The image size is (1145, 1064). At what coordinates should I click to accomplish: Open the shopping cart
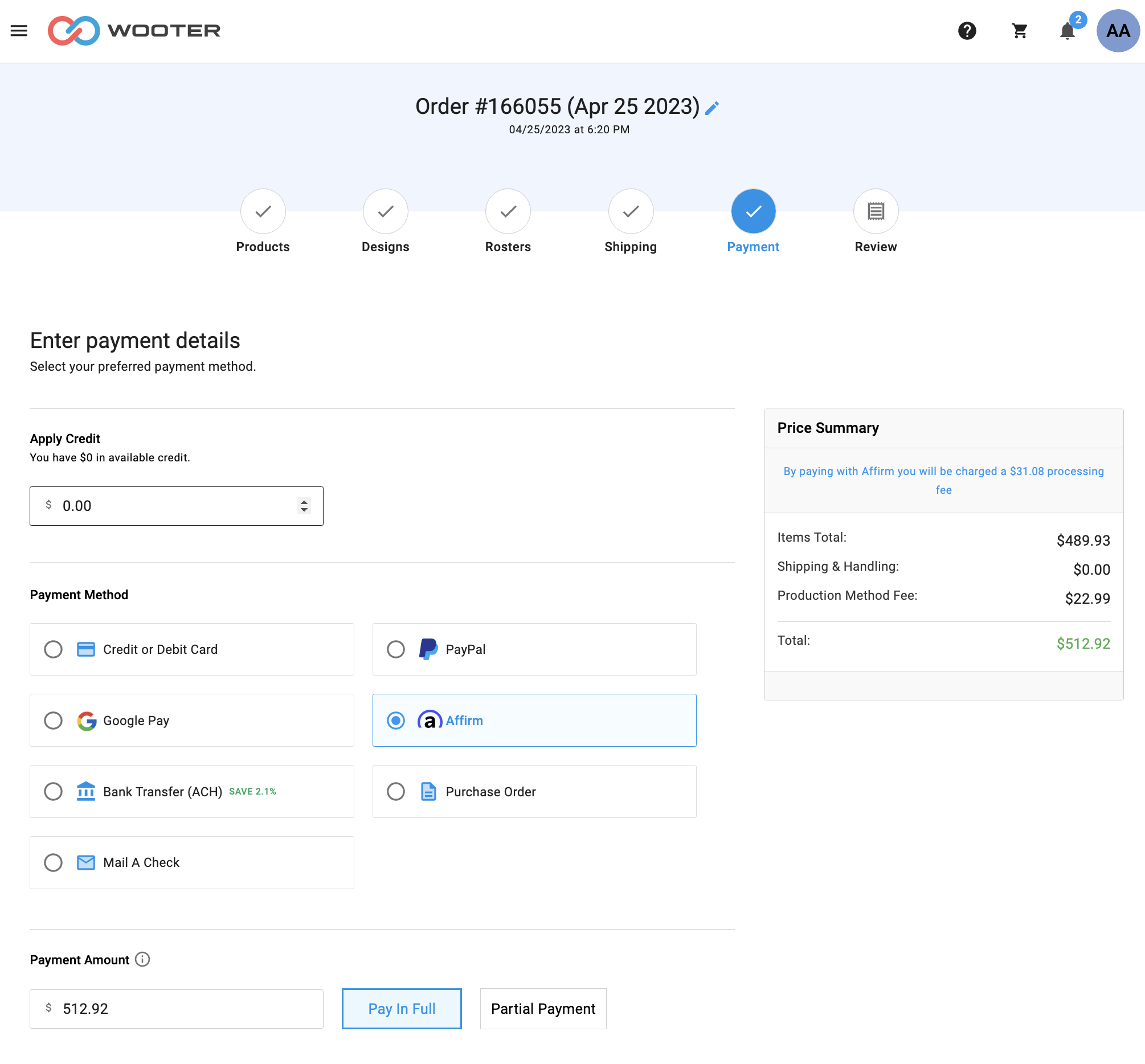[x=1019, y=31]
